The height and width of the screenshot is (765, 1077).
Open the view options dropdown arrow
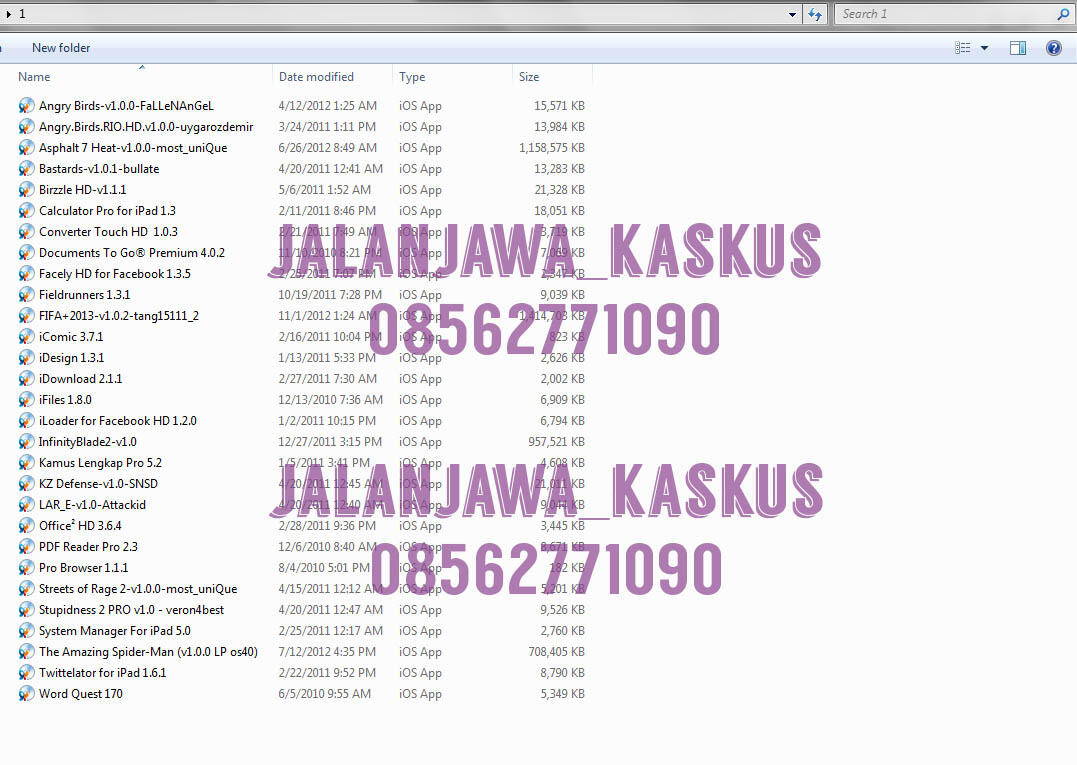point(984,48)
